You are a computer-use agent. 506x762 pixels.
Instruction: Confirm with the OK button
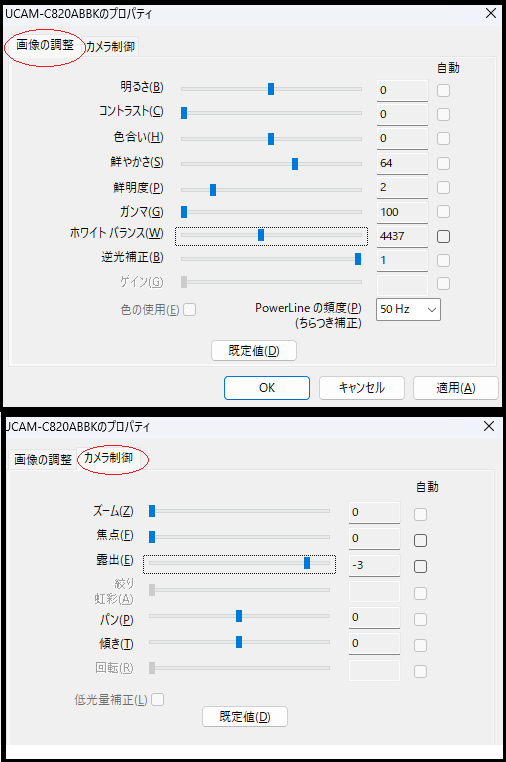tap(267, 388)
